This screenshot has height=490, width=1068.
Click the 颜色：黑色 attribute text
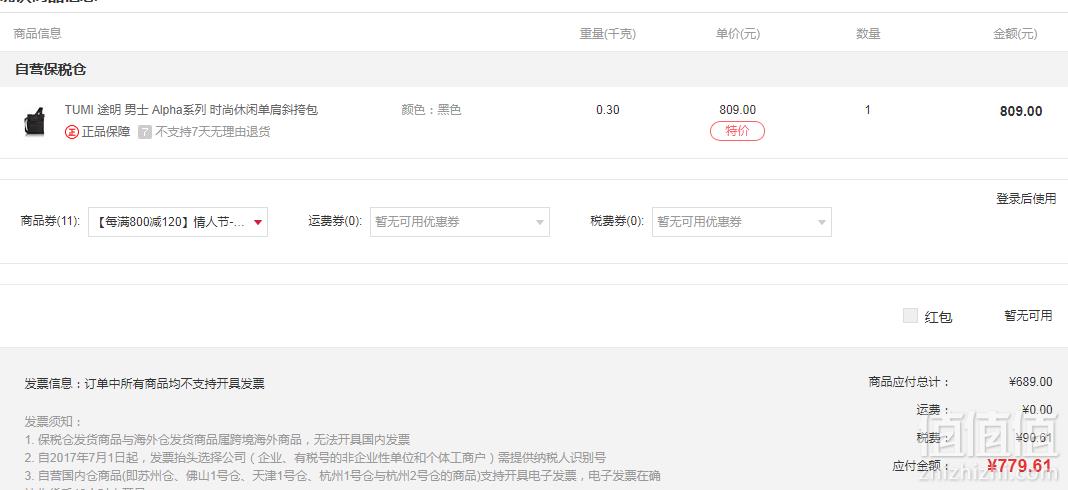431,110
